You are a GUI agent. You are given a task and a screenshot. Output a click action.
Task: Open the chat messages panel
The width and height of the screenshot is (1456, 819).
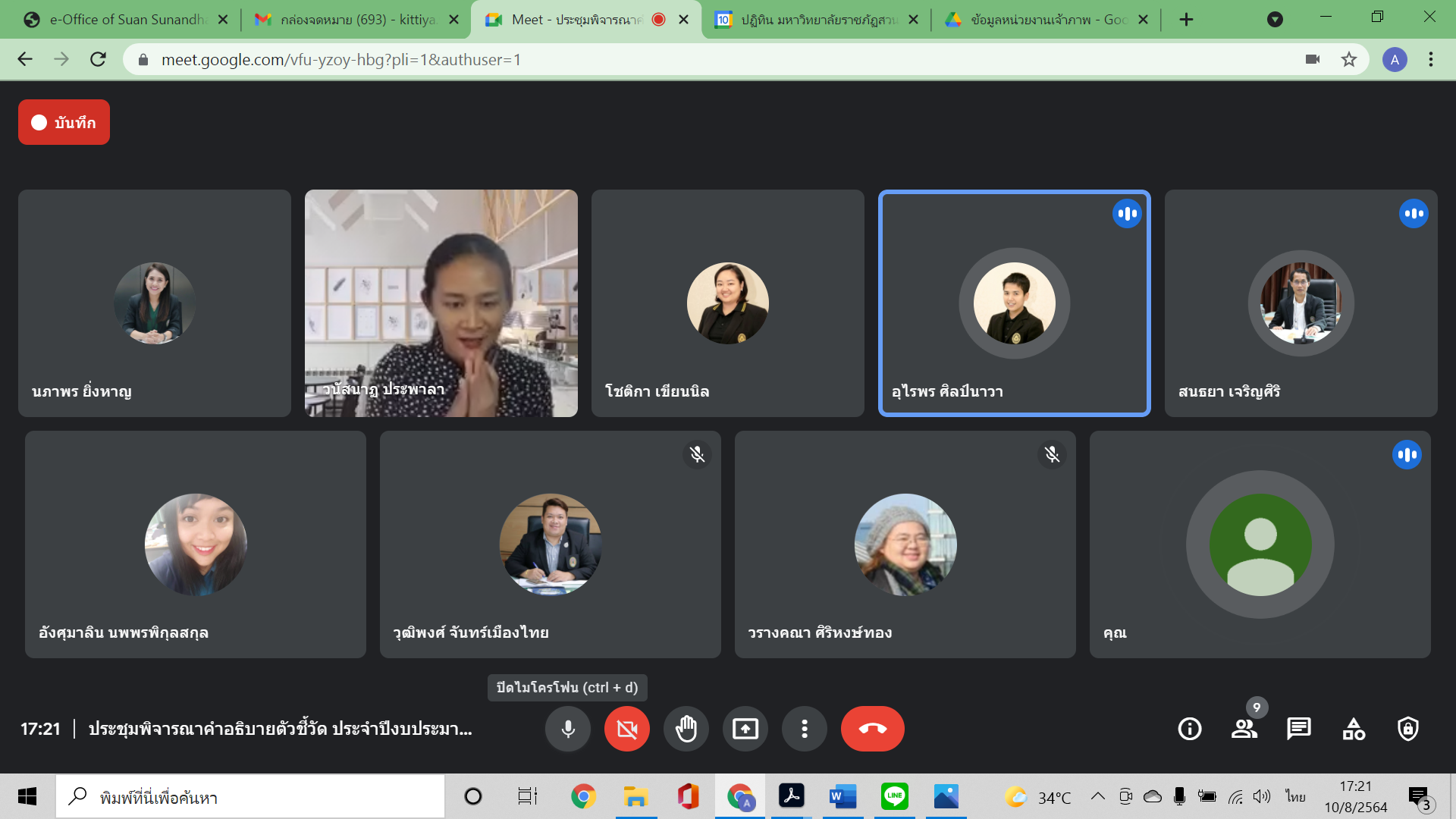point(1298,729)
